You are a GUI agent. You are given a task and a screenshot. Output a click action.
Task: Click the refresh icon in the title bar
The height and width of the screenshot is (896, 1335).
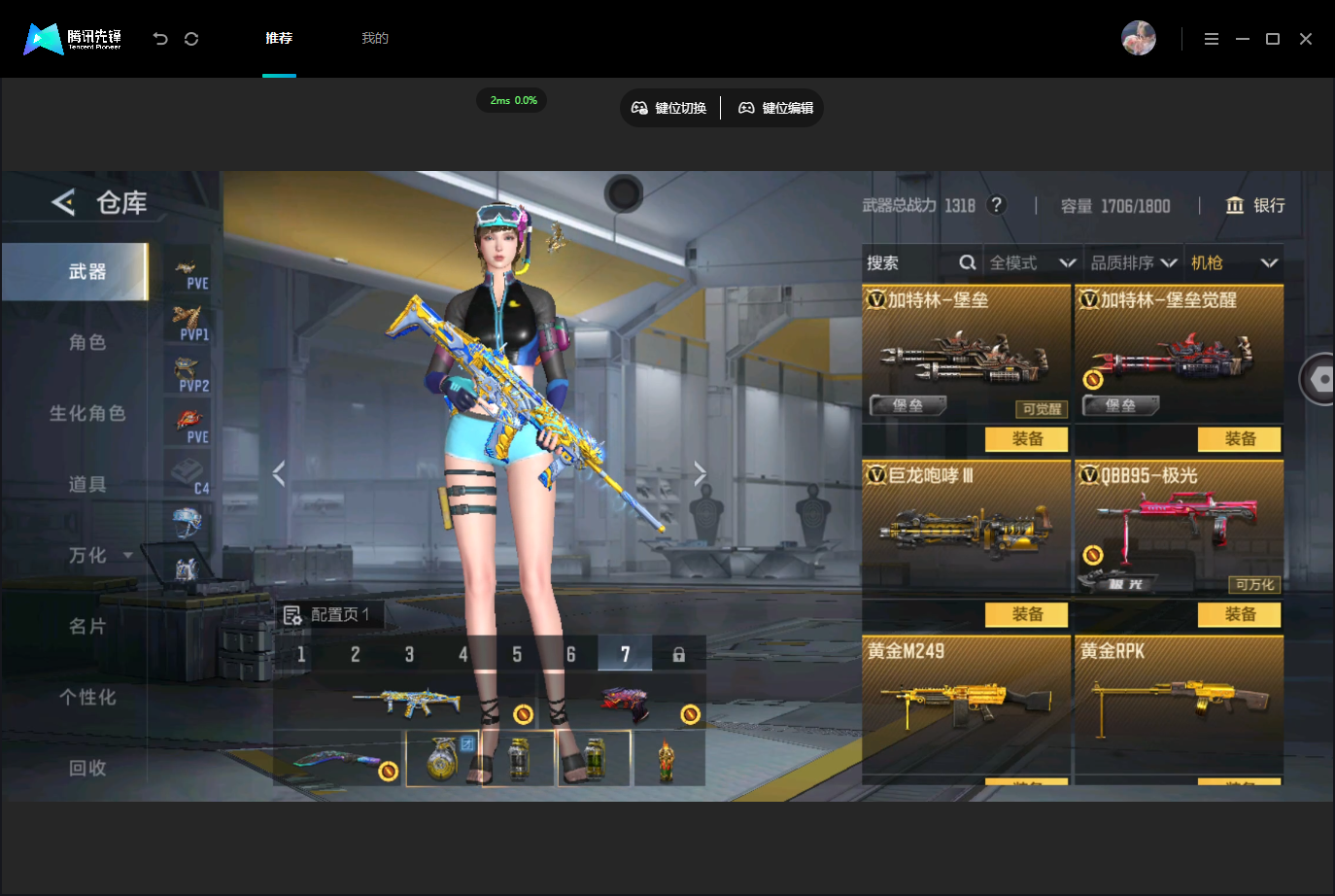(191, 39)
